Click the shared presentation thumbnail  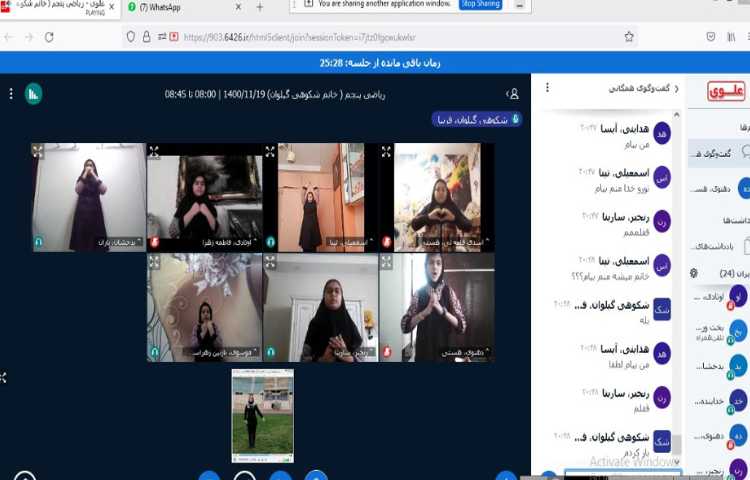[262, 415]
